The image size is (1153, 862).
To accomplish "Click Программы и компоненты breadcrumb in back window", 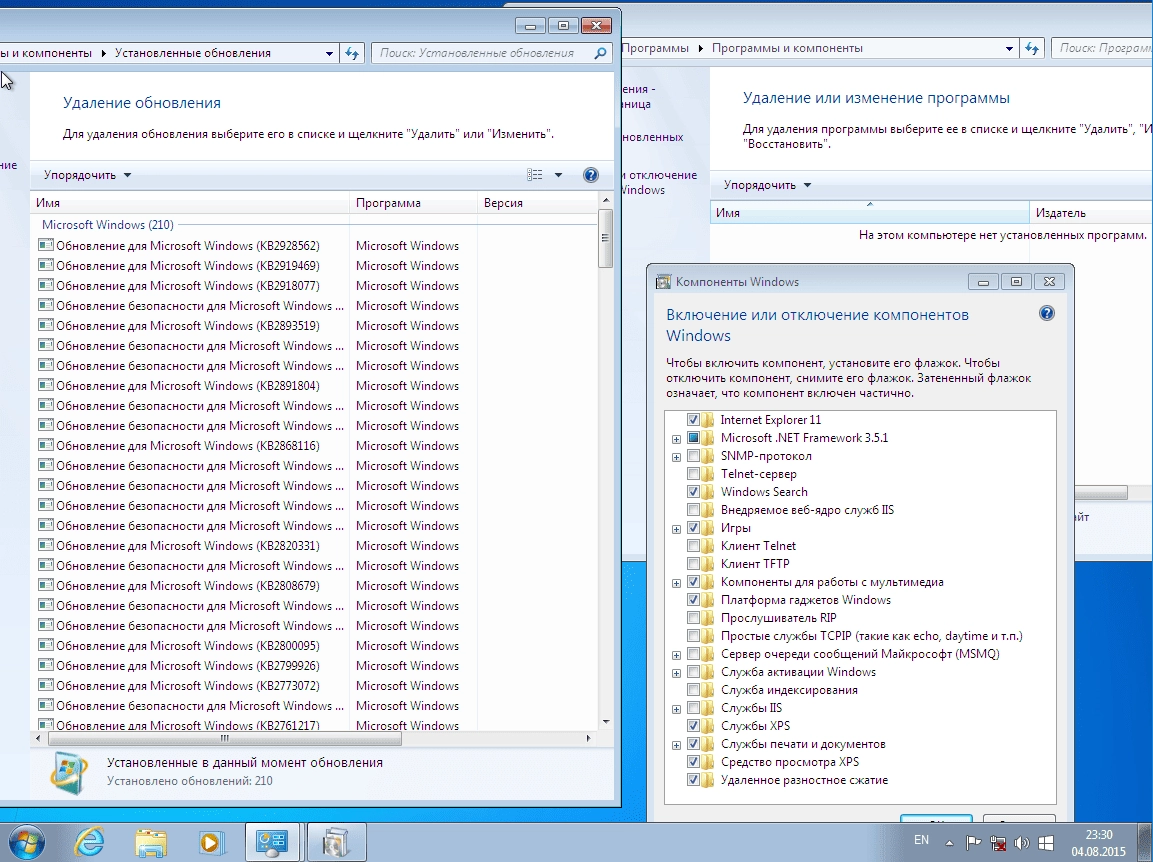I will pyautogui.click(x=787, y=48).
